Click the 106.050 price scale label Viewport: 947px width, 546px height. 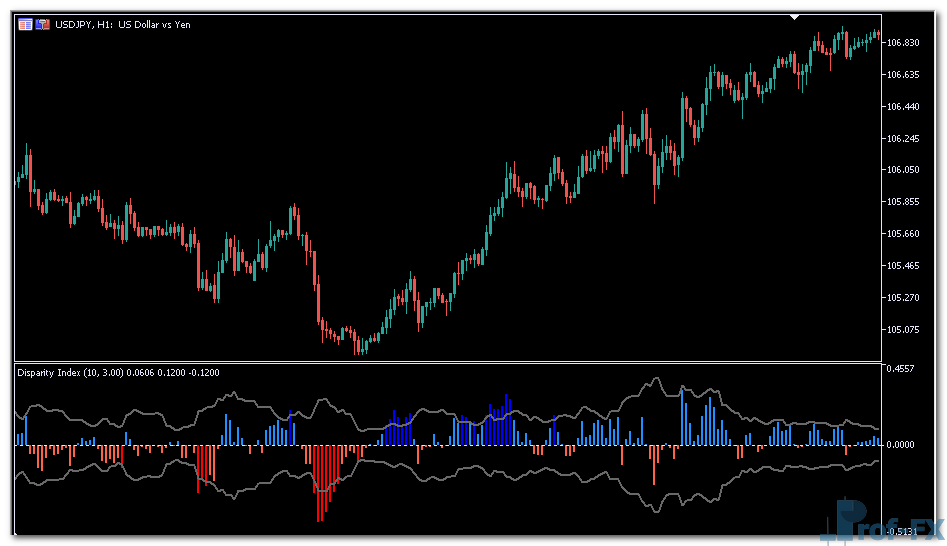904,170
